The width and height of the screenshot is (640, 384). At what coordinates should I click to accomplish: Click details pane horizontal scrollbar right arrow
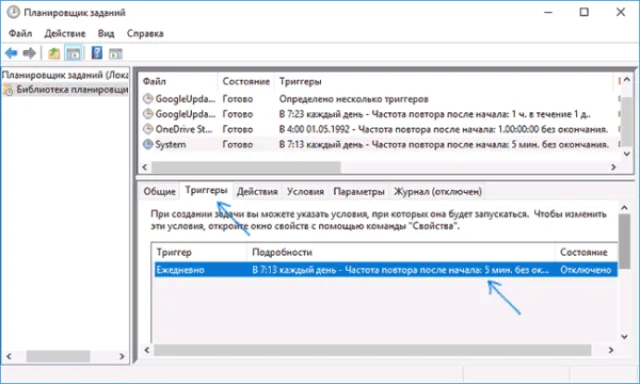611,350
